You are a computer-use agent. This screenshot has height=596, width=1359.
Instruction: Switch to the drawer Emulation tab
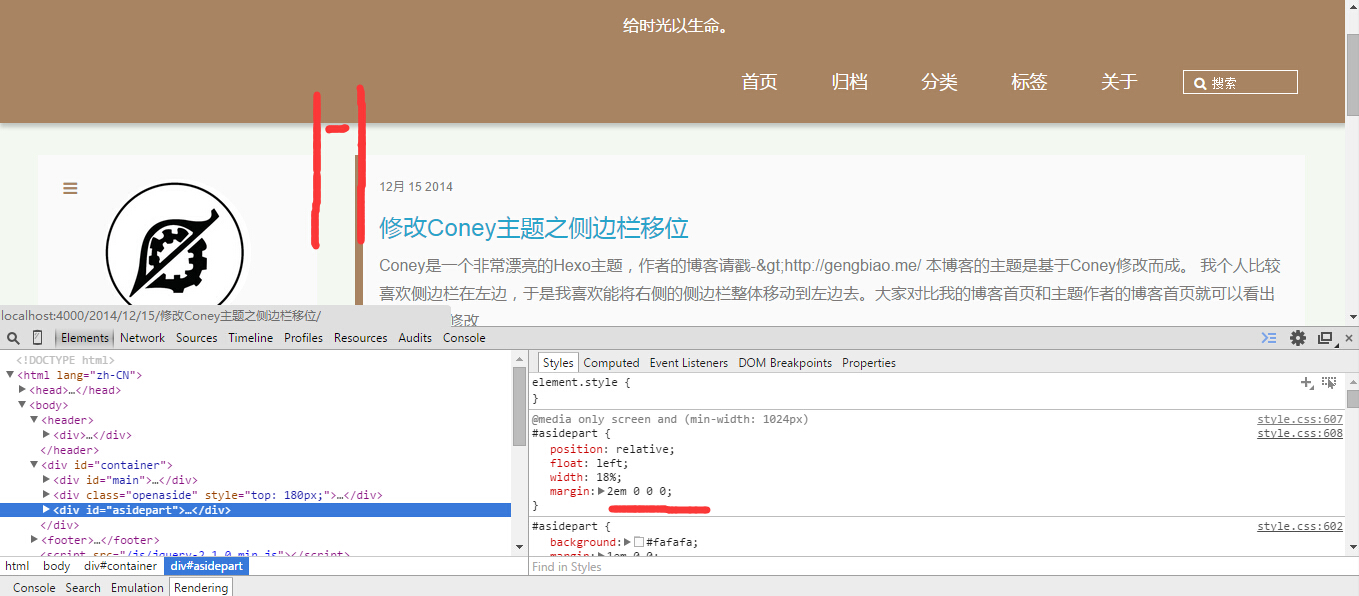point(137,588)
